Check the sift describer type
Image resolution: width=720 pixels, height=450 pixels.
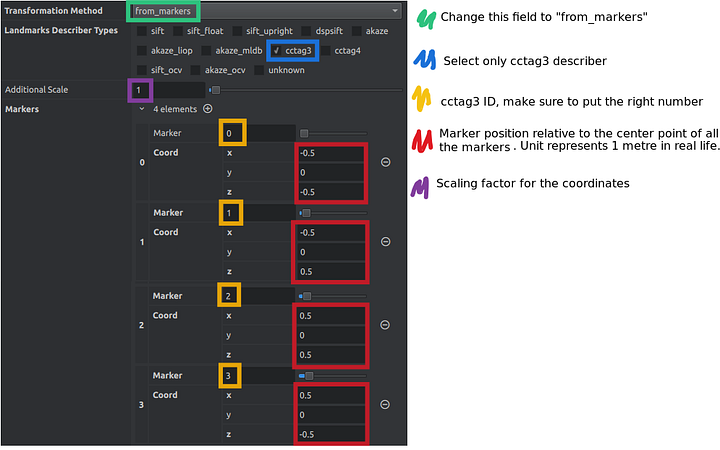(x=142, y=31)
